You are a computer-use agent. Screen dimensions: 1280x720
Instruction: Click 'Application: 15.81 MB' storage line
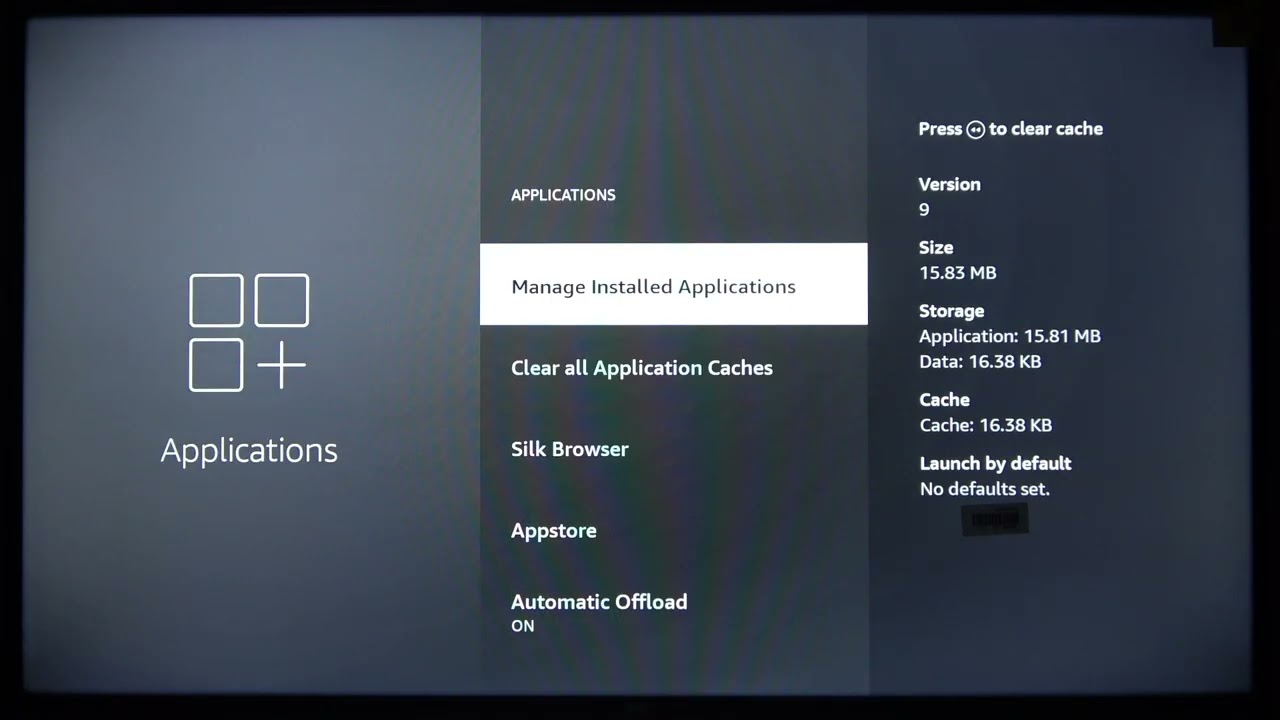point(1010,336)
